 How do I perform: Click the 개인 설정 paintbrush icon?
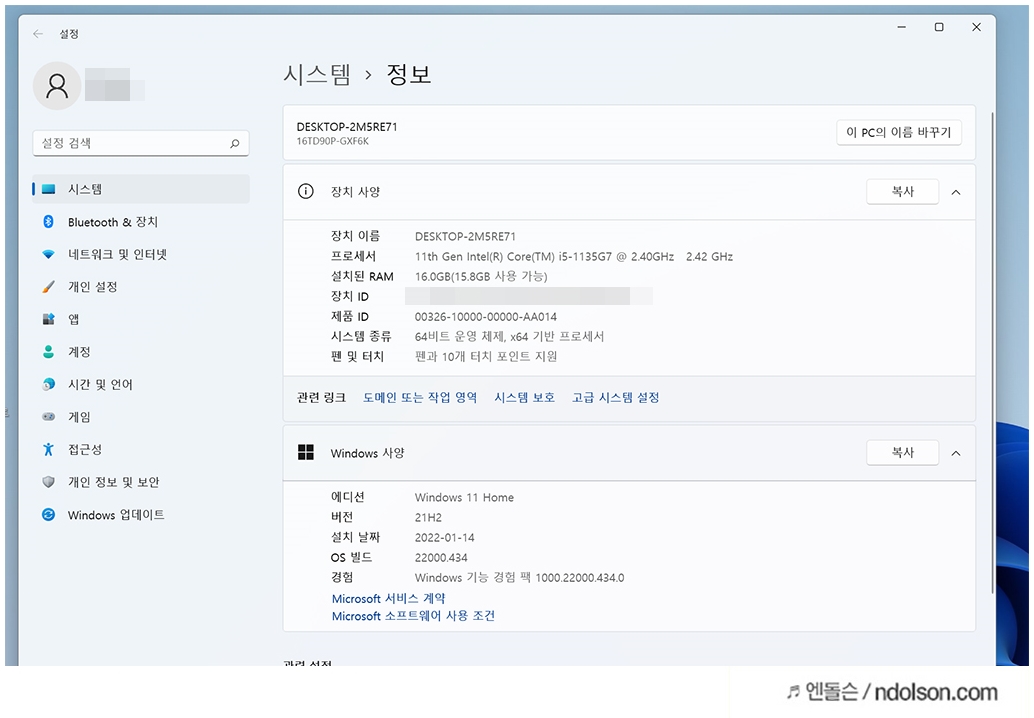pyautogui.click(x=48, y=287)
